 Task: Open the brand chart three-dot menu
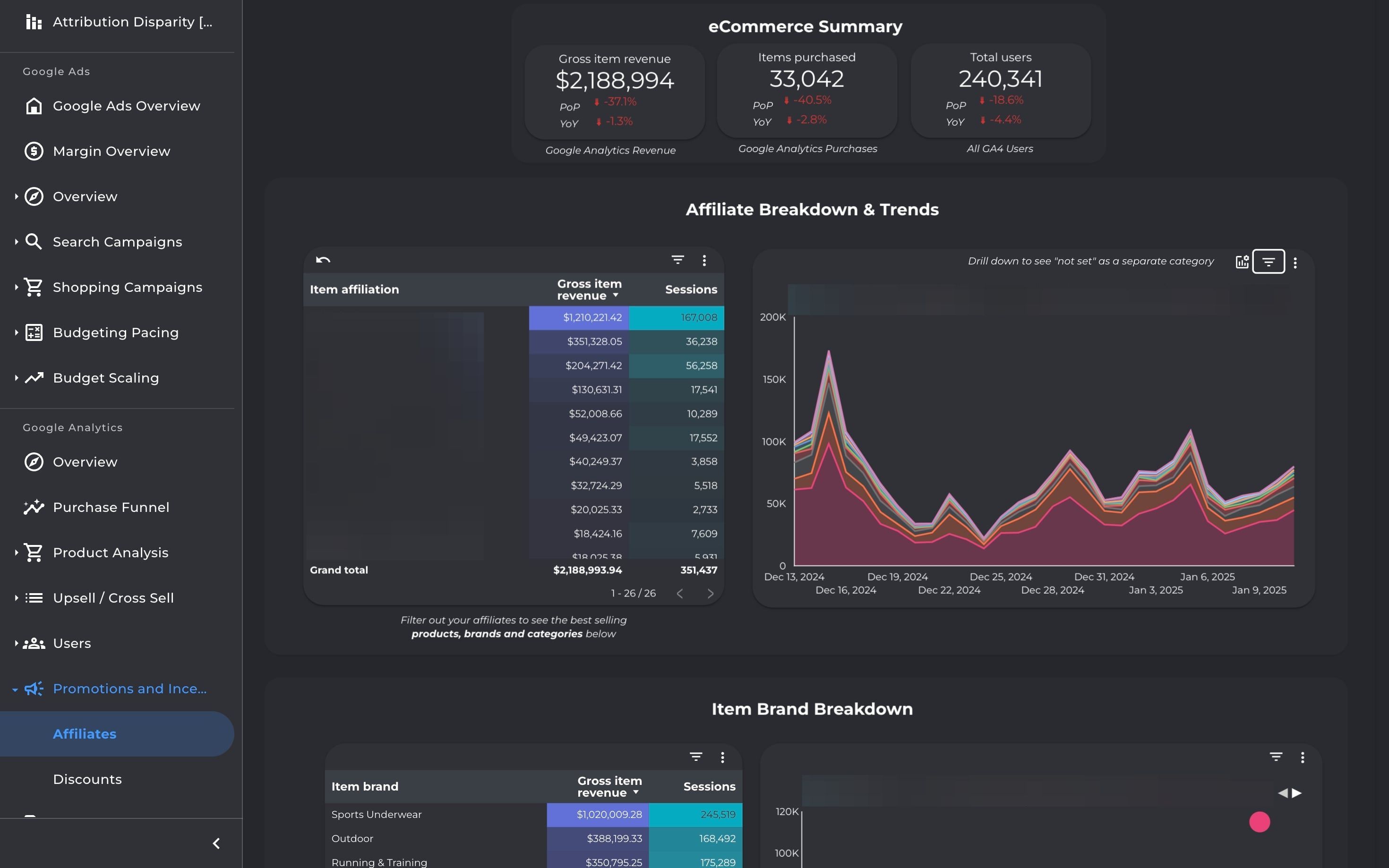tap(1302, 757)
